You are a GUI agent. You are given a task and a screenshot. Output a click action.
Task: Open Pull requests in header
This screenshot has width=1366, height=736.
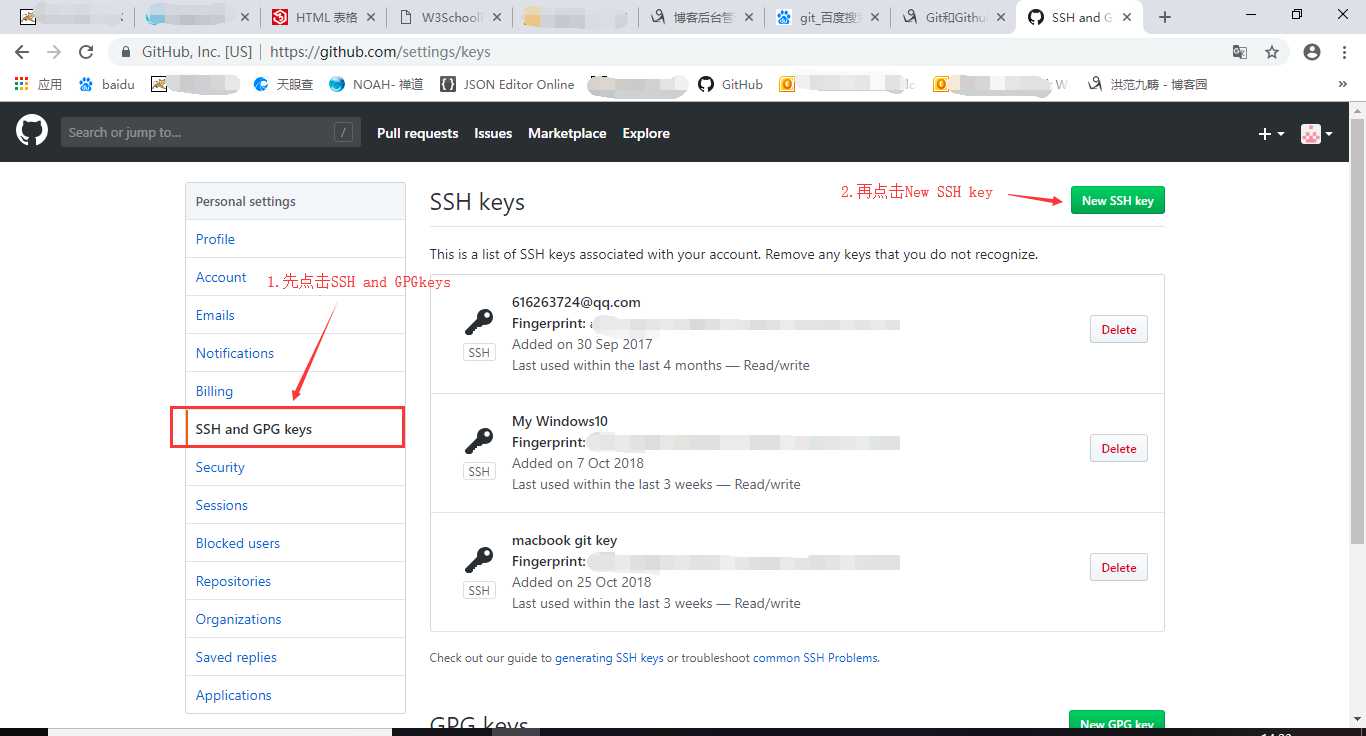(417, 133)
